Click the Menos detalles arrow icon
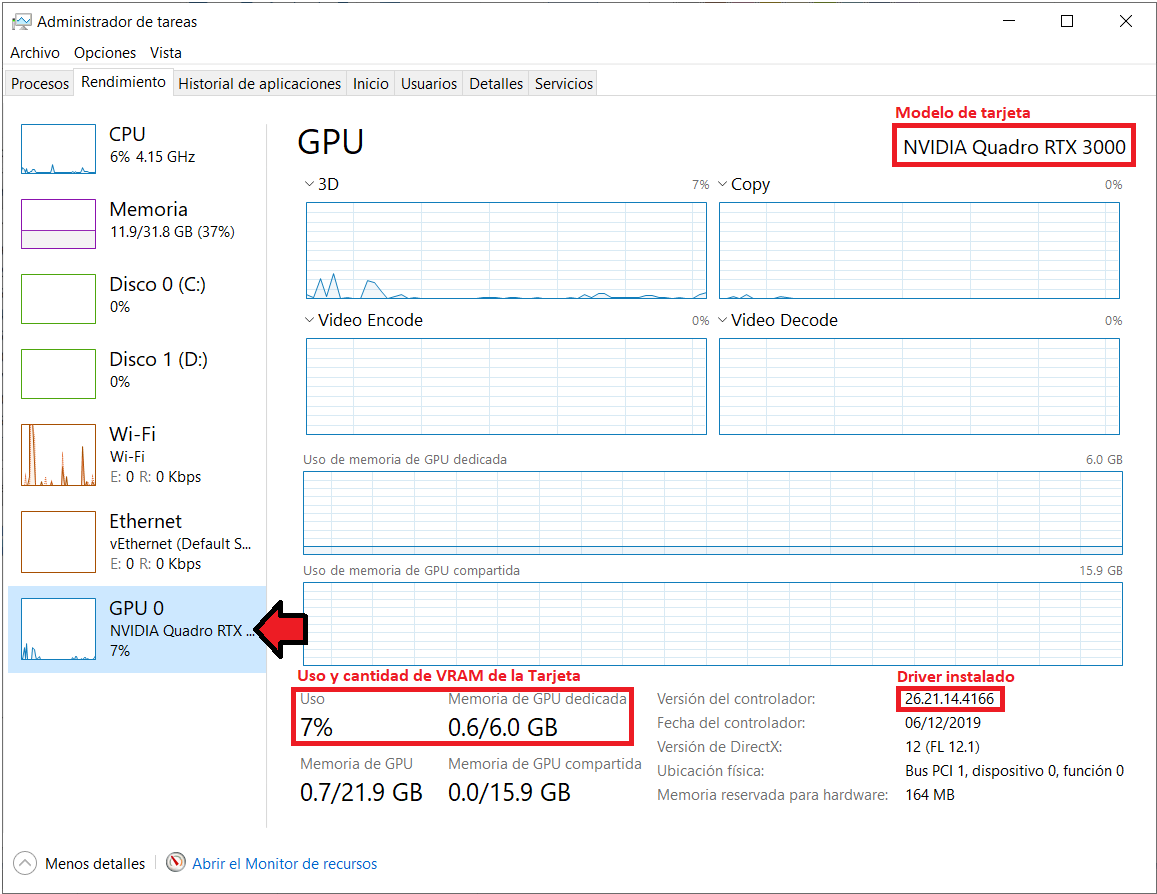 point(24,863)
